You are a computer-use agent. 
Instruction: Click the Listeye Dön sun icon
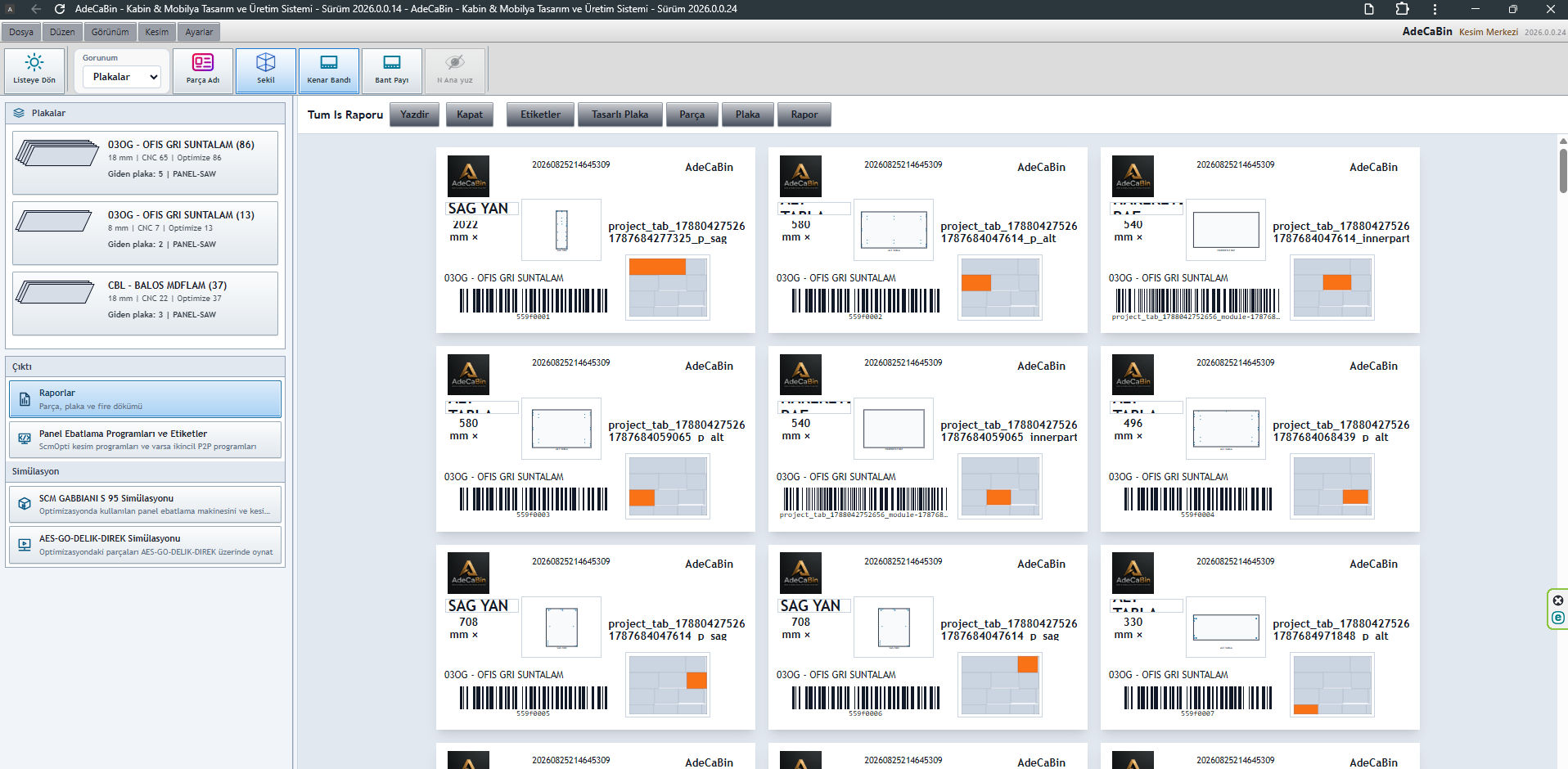tap(34, 63)
